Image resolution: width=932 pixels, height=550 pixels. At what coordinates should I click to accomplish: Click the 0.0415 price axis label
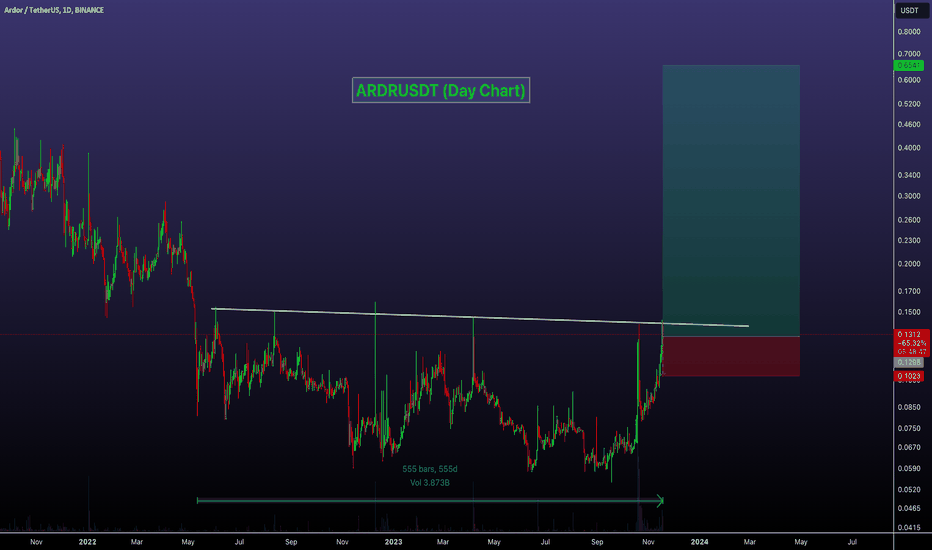909,527
